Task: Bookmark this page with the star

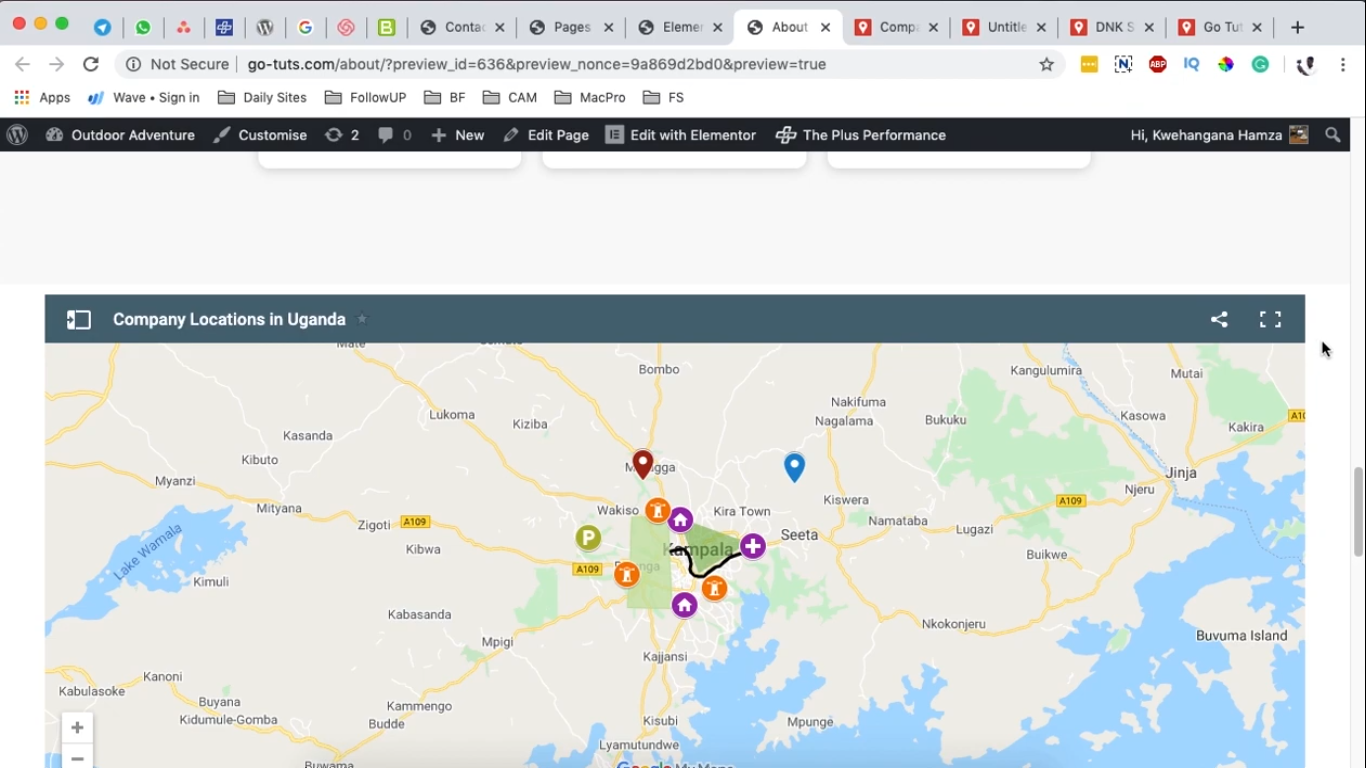Action: point(1047,64)
